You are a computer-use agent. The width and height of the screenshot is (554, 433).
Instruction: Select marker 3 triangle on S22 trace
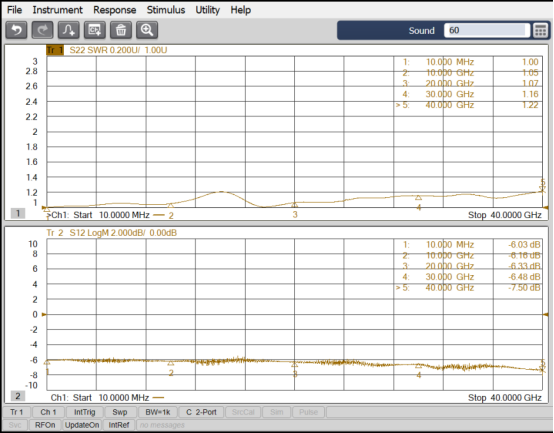295,205
